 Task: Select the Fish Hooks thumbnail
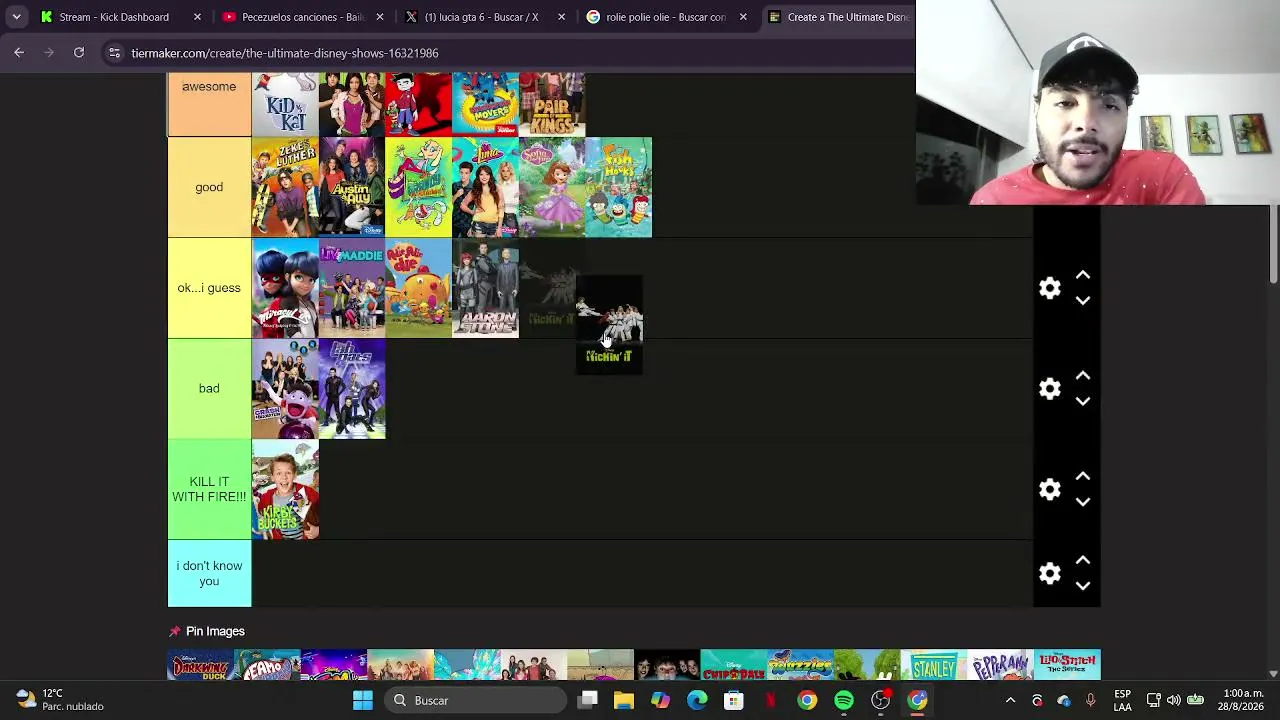pyautogui.click(x=619, y=187)
